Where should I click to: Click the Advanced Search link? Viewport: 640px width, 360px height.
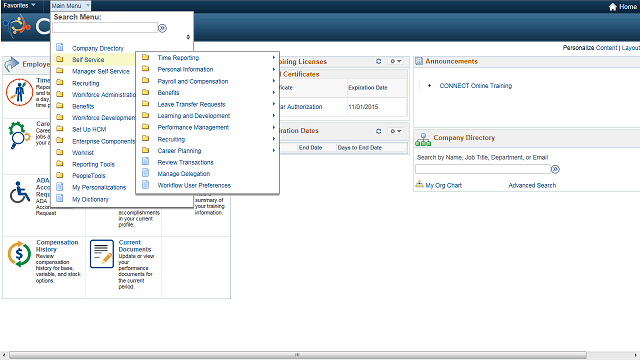532,185
